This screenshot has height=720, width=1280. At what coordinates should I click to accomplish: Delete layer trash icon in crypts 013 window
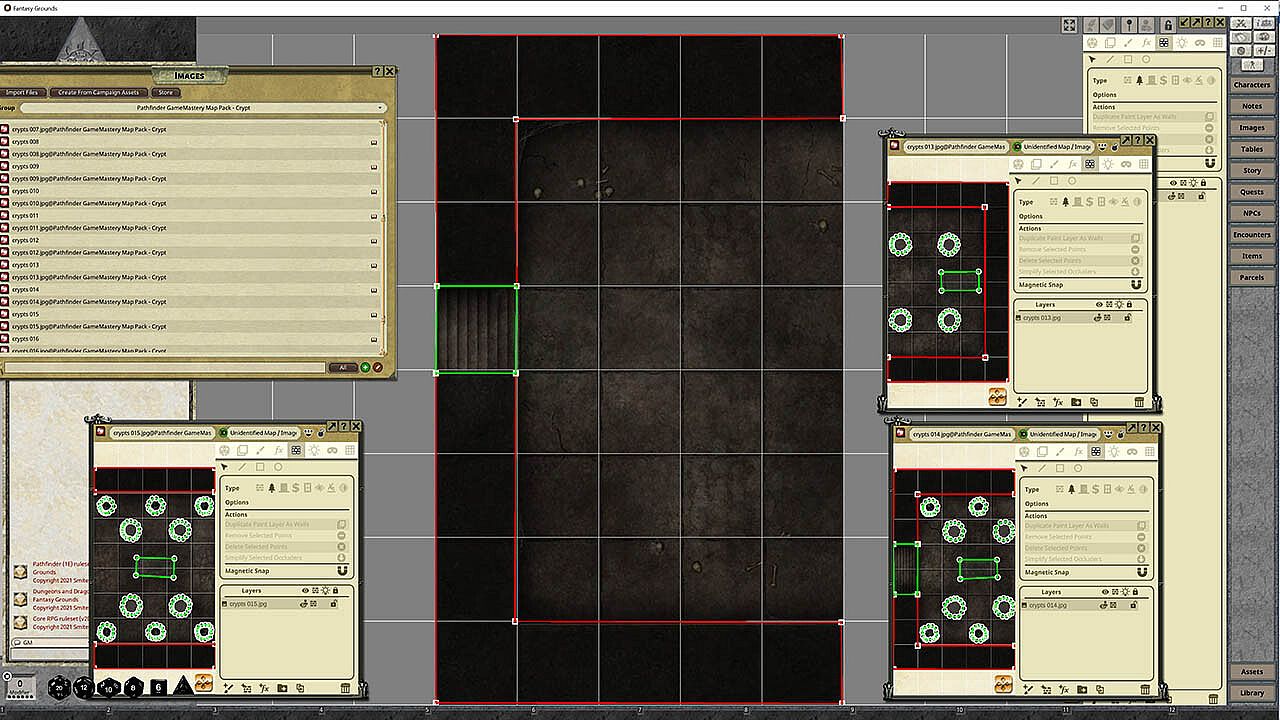point(1139,402)
